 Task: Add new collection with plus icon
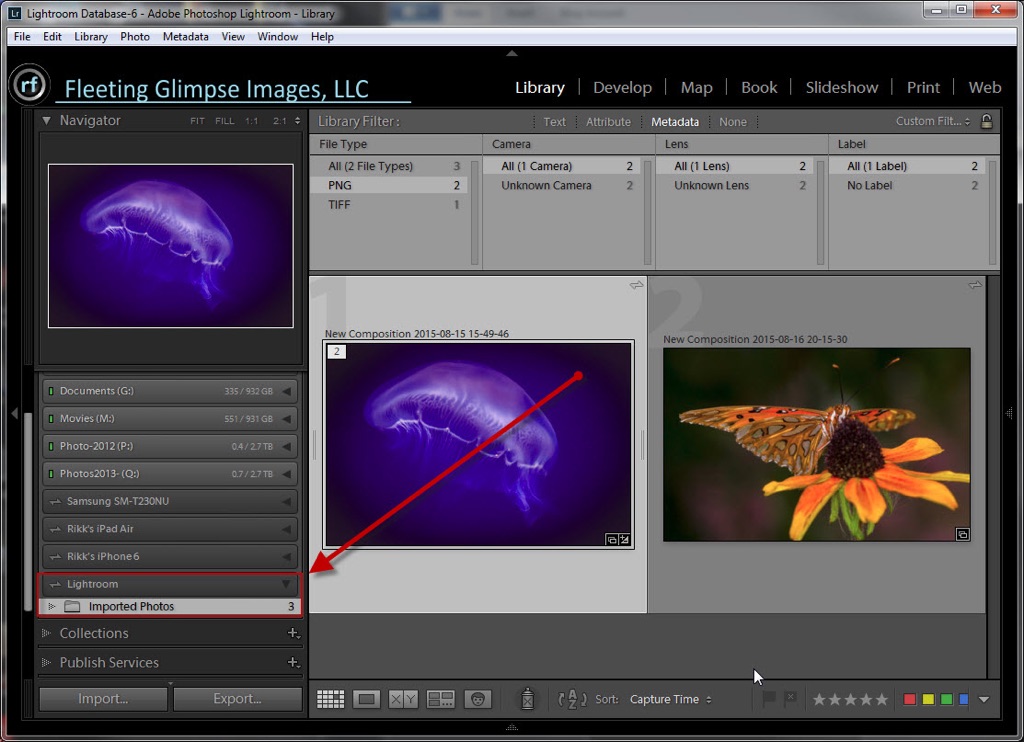293,633
